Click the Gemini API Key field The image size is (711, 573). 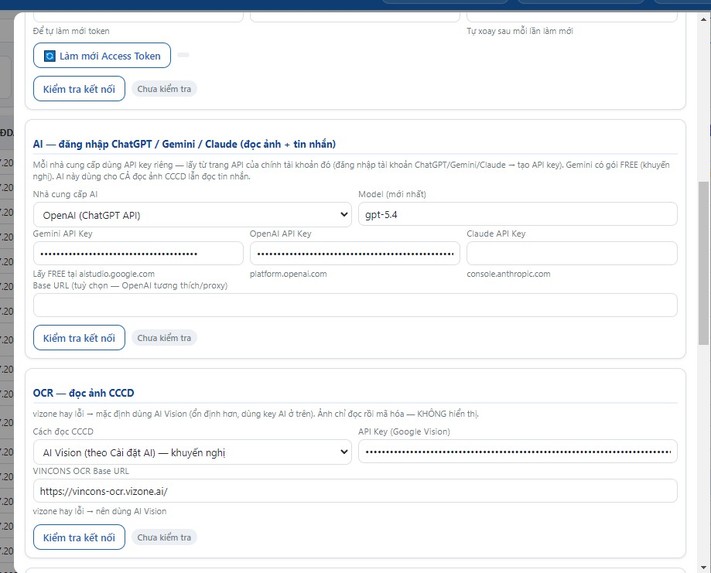[x=138, y=253]
